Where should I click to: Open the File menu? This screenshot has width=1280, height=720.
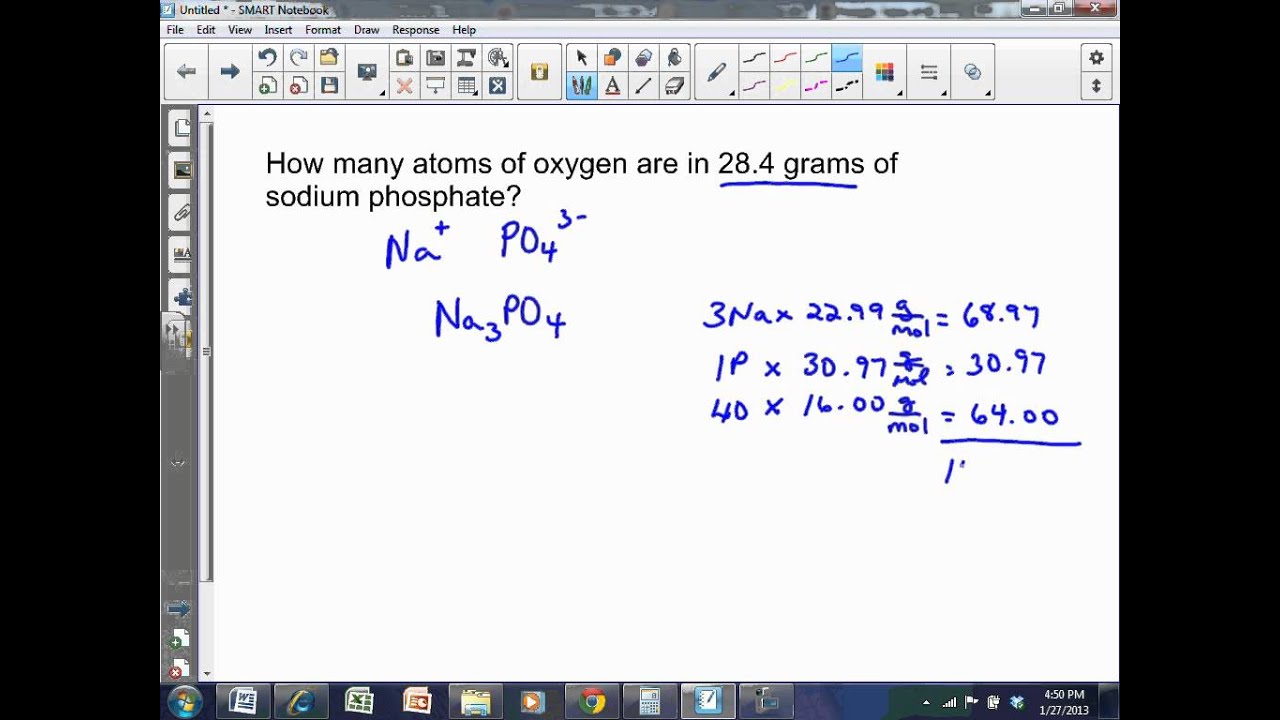175,30
